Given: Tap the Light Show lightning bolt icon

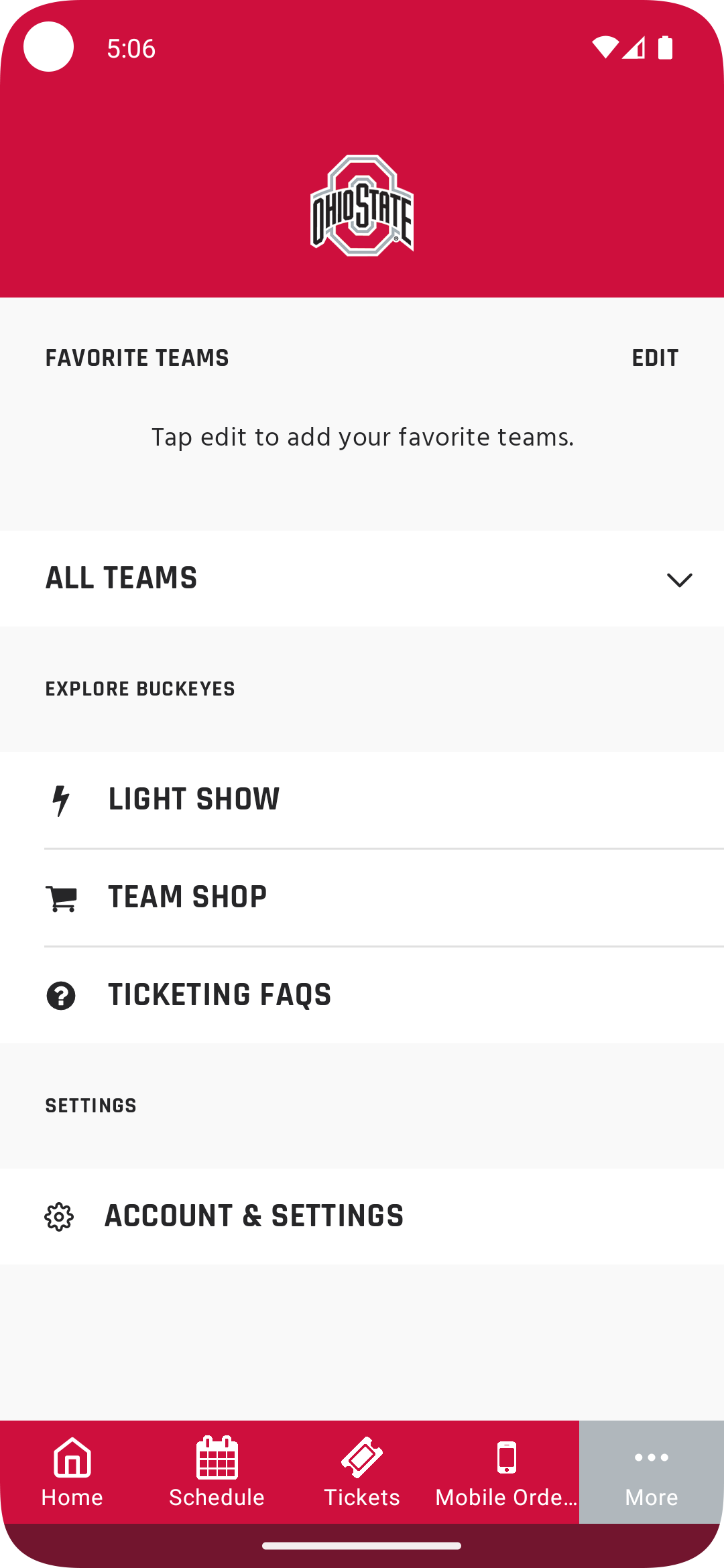Looking at the screenshot, I should pyautogui.click(x=61, y=800).
